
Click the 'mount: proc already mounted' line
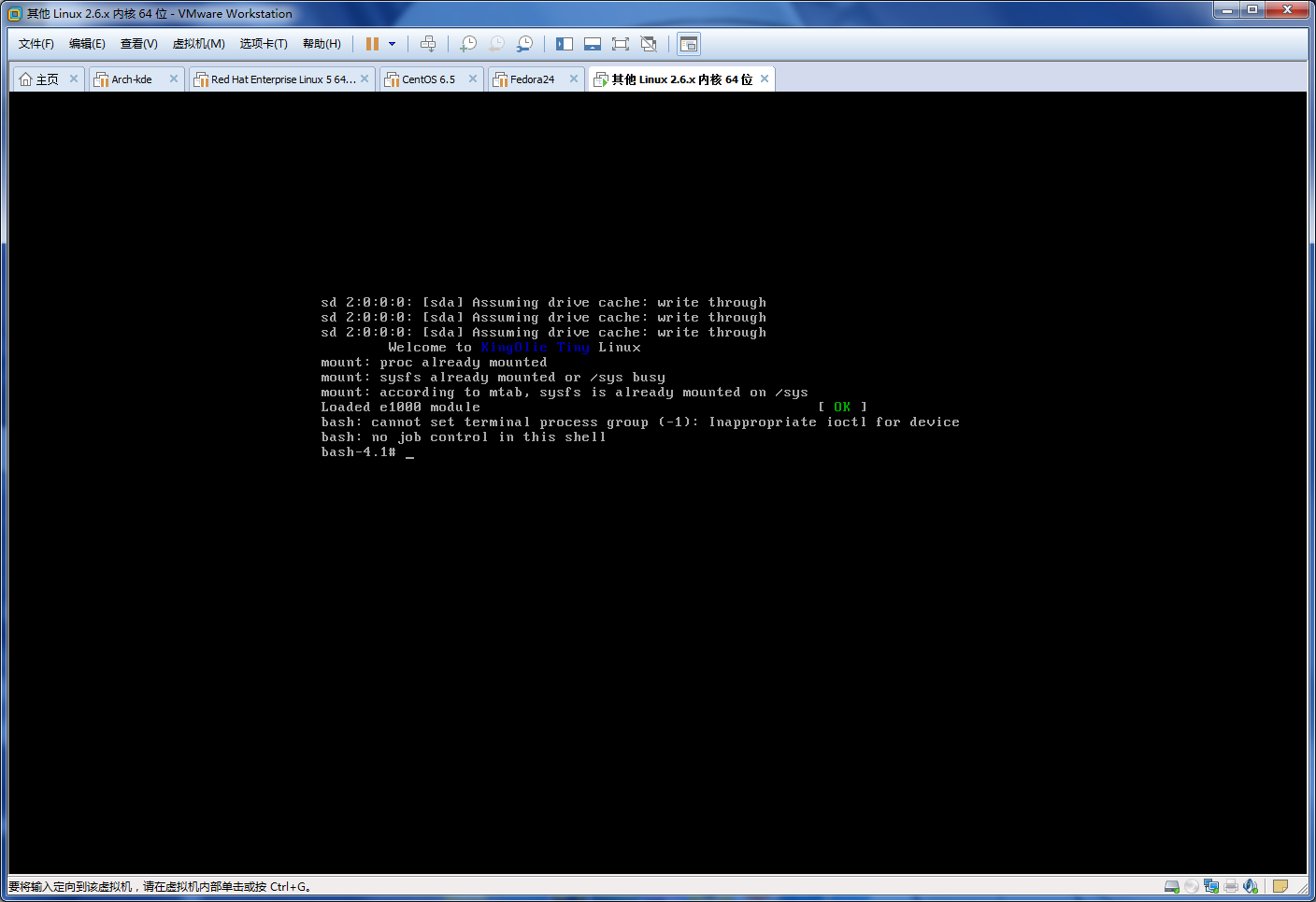coord(434,363)
